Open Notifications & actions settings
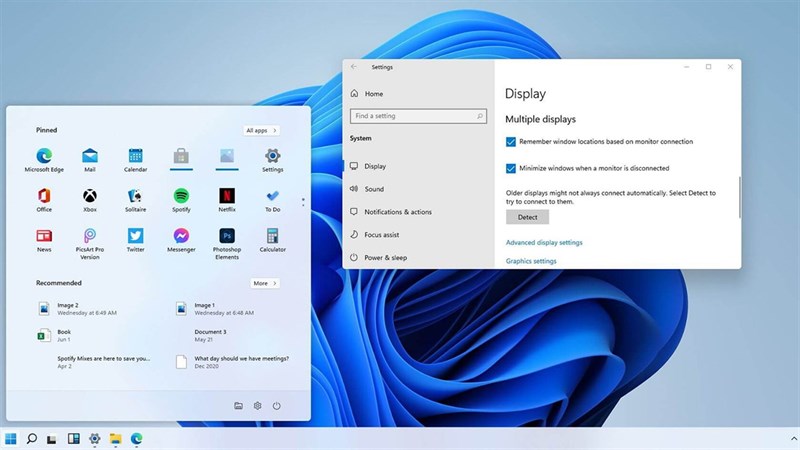Image resolution: width=800 pixels, height=450 pixels. click(397, 212)
